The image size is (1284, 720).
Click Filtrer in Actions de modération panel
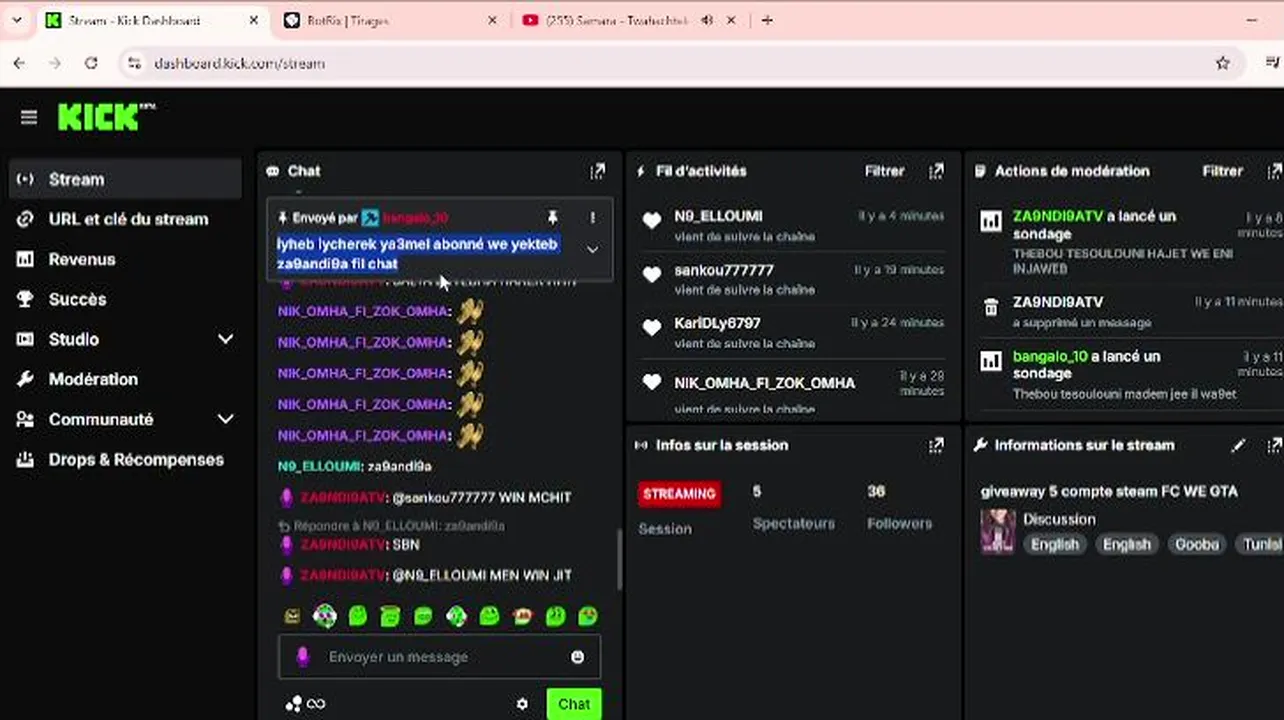coord(1222,171)
